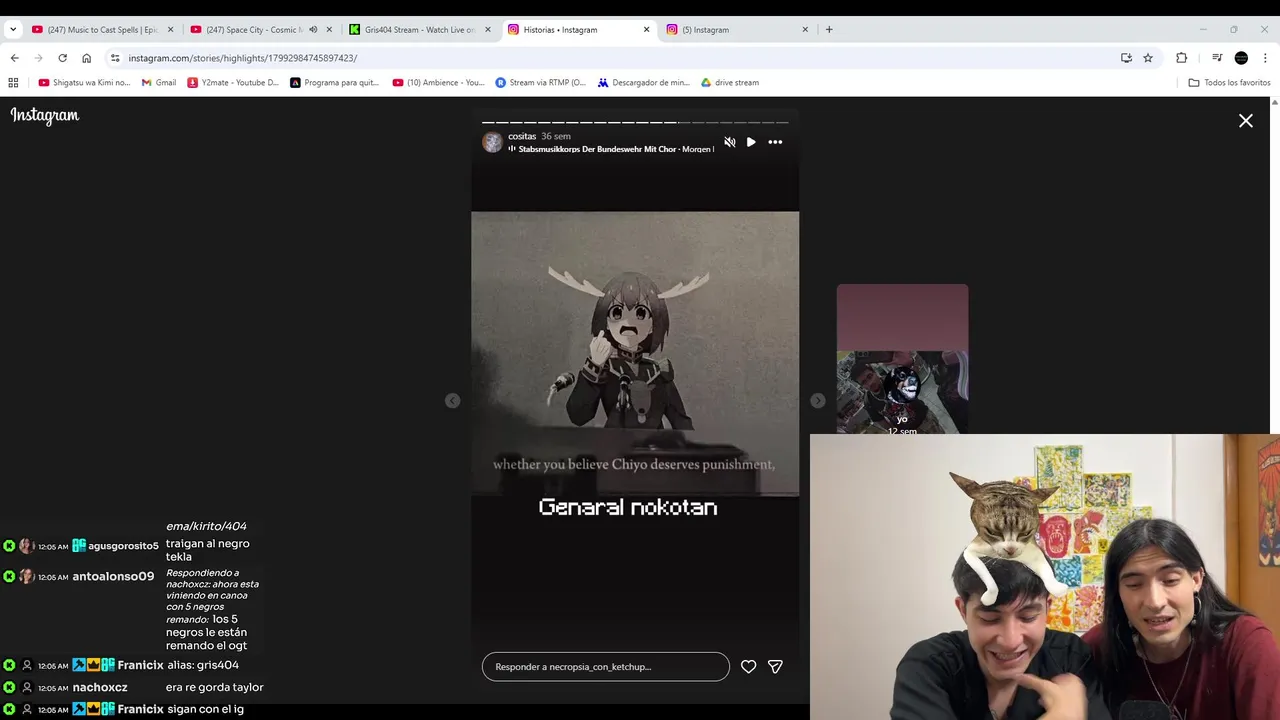Click the cositas highlight name
The image size is (1280, 720).
[522, 136]
